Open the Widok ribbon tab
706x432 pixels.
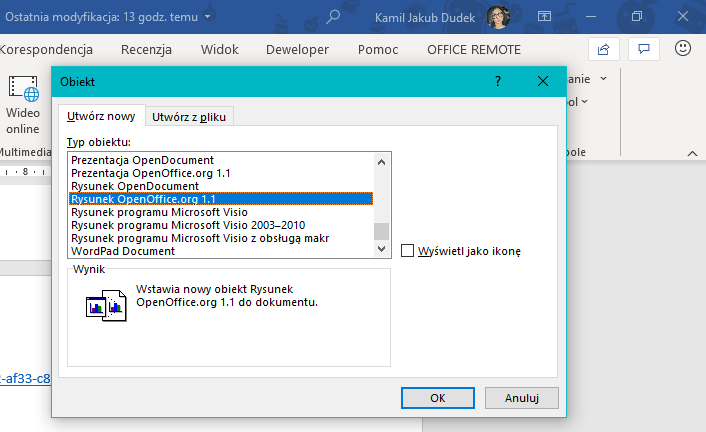tap(220, 50)
